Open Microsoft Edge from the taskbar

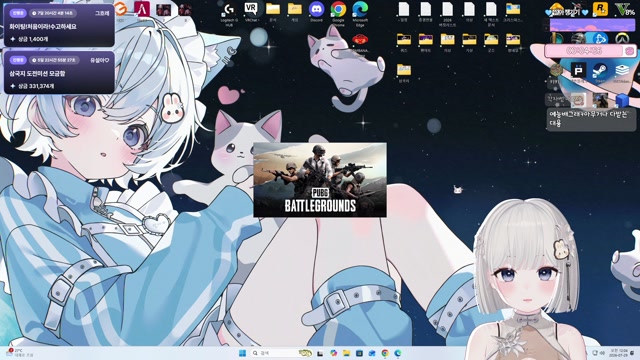(x=398, y=353)
